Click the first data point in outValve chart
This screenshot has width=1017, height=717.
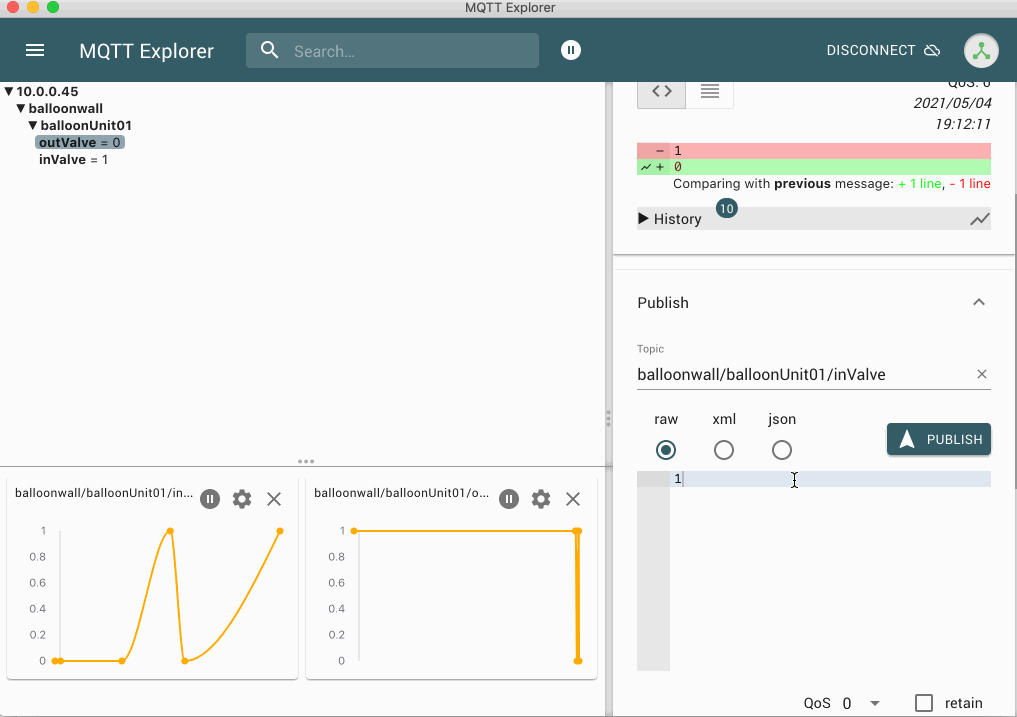point(354,531)
